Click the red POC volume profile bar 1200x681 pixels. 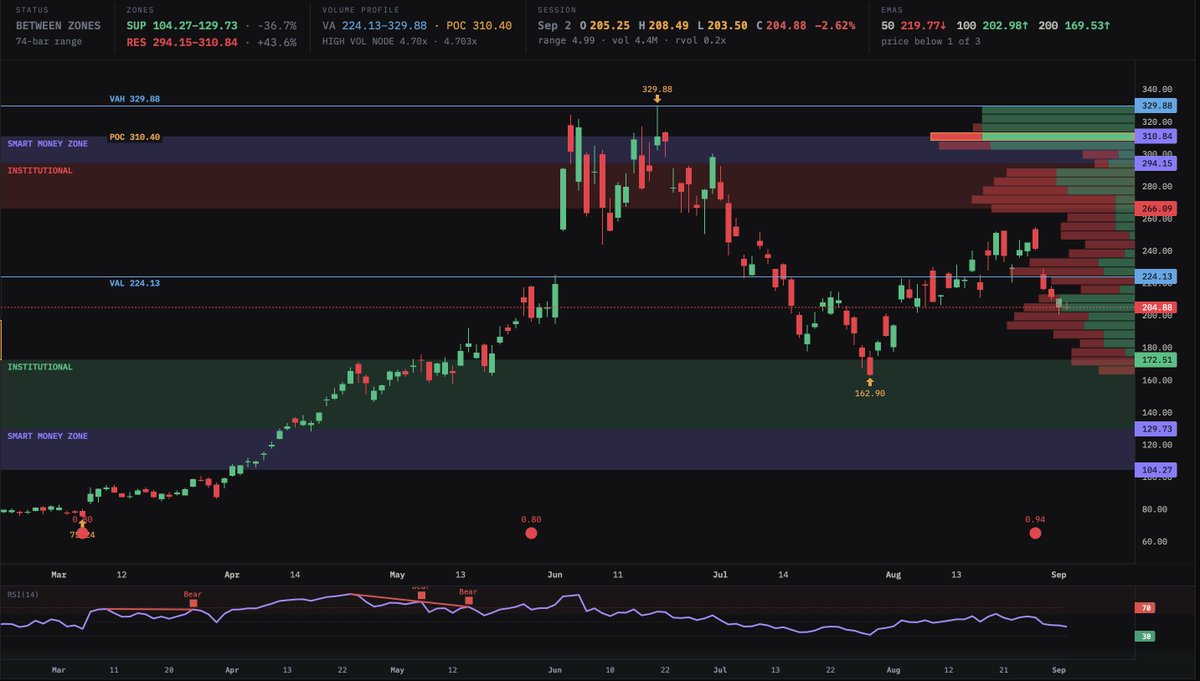[x=955, y=136]
